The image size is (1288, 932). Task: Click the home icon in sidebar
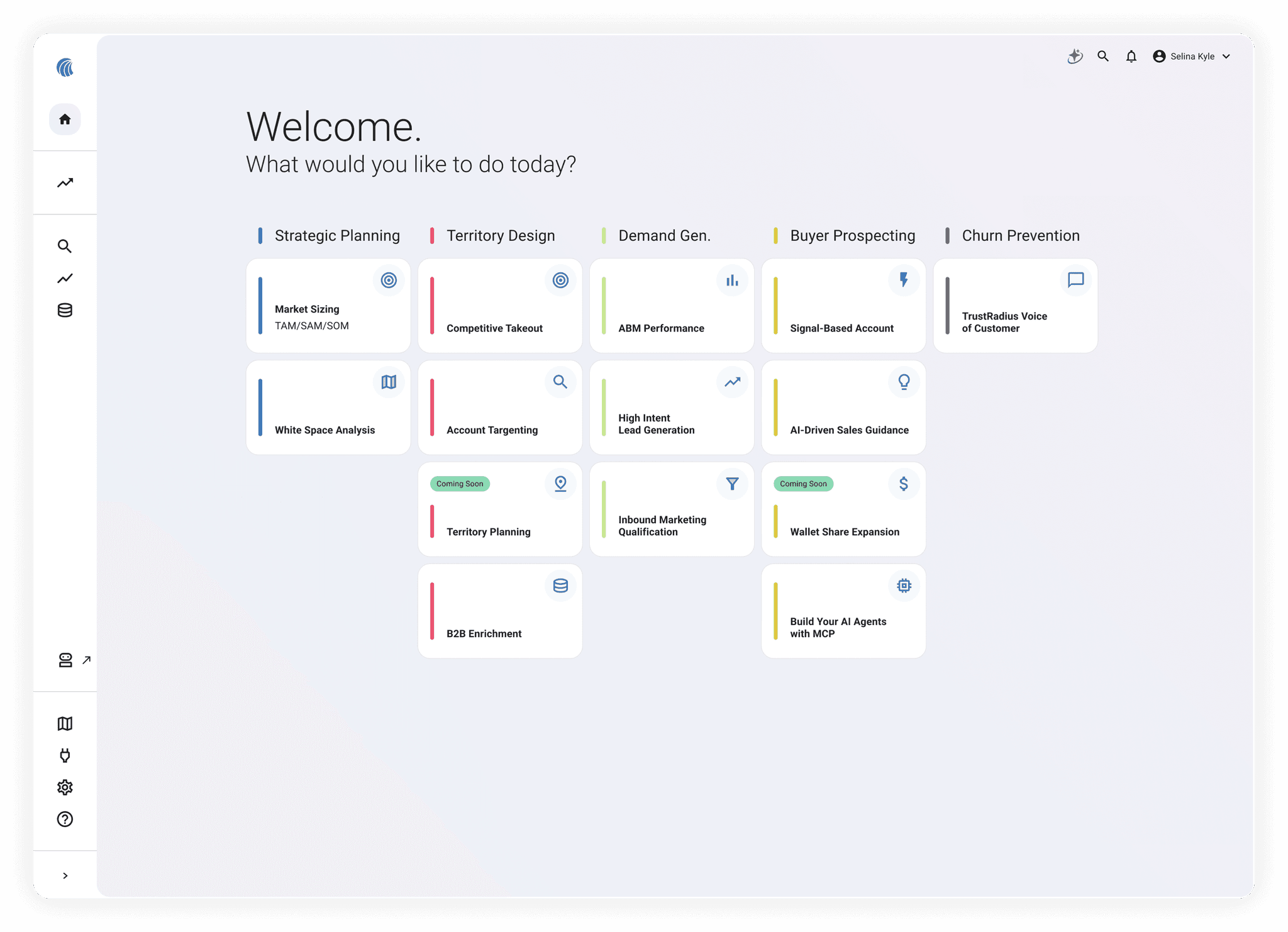65,119
